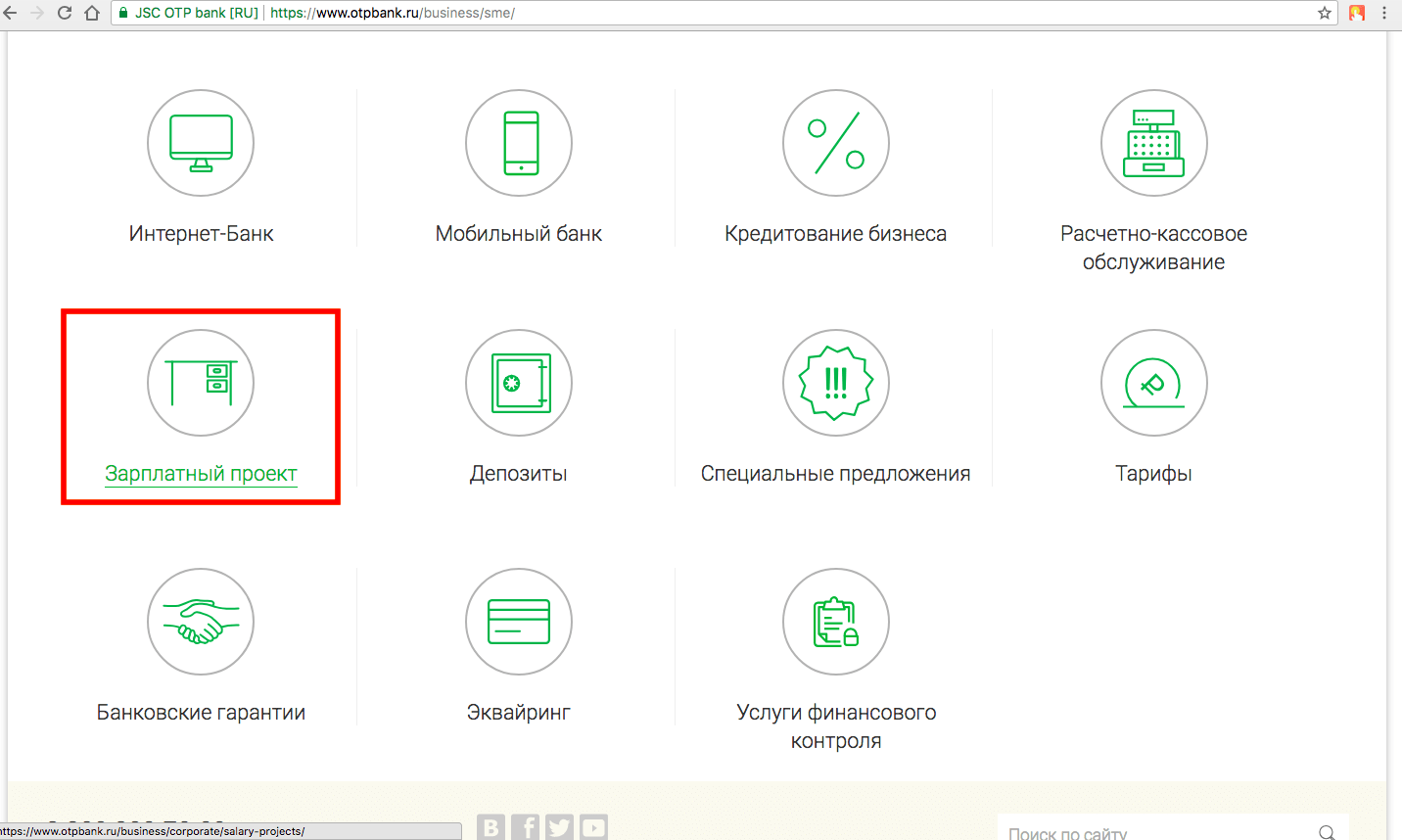Click the Депозиты safe icon
Viewport: 1402px width, 840px height.
519,383
